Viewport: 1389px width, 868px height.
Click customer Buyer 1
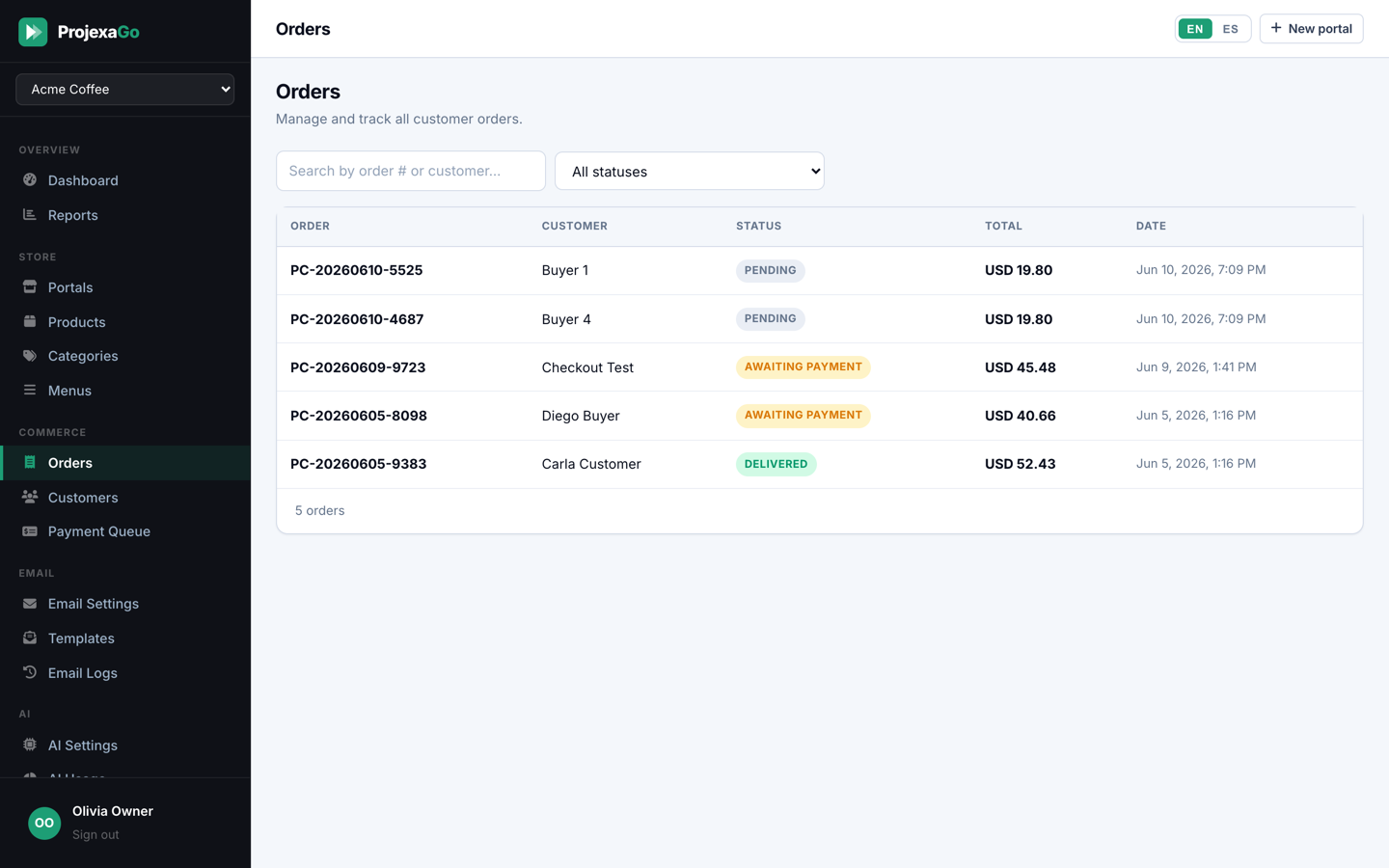pyautogui.click(x=565, y=270)
